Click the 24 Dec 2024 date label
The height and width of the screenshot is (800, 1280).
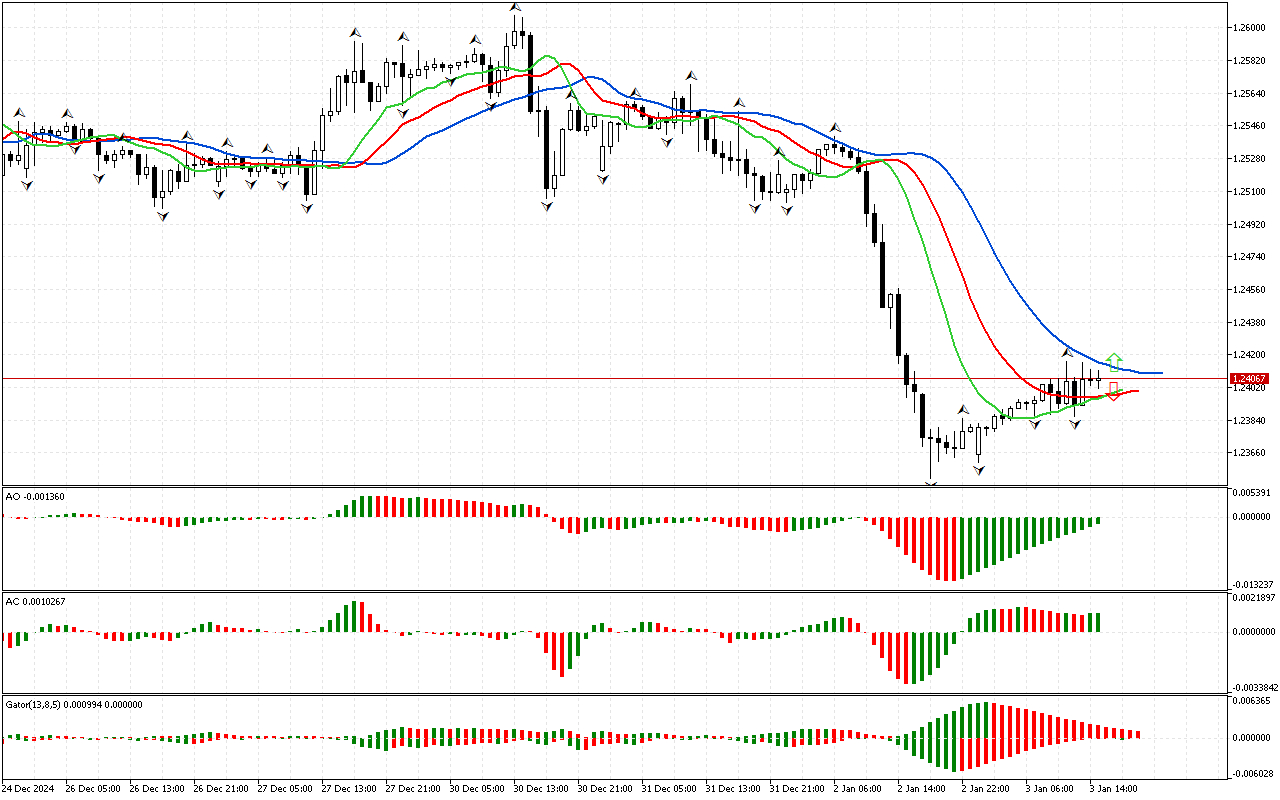pyautogui.click(x=27, y=789)
